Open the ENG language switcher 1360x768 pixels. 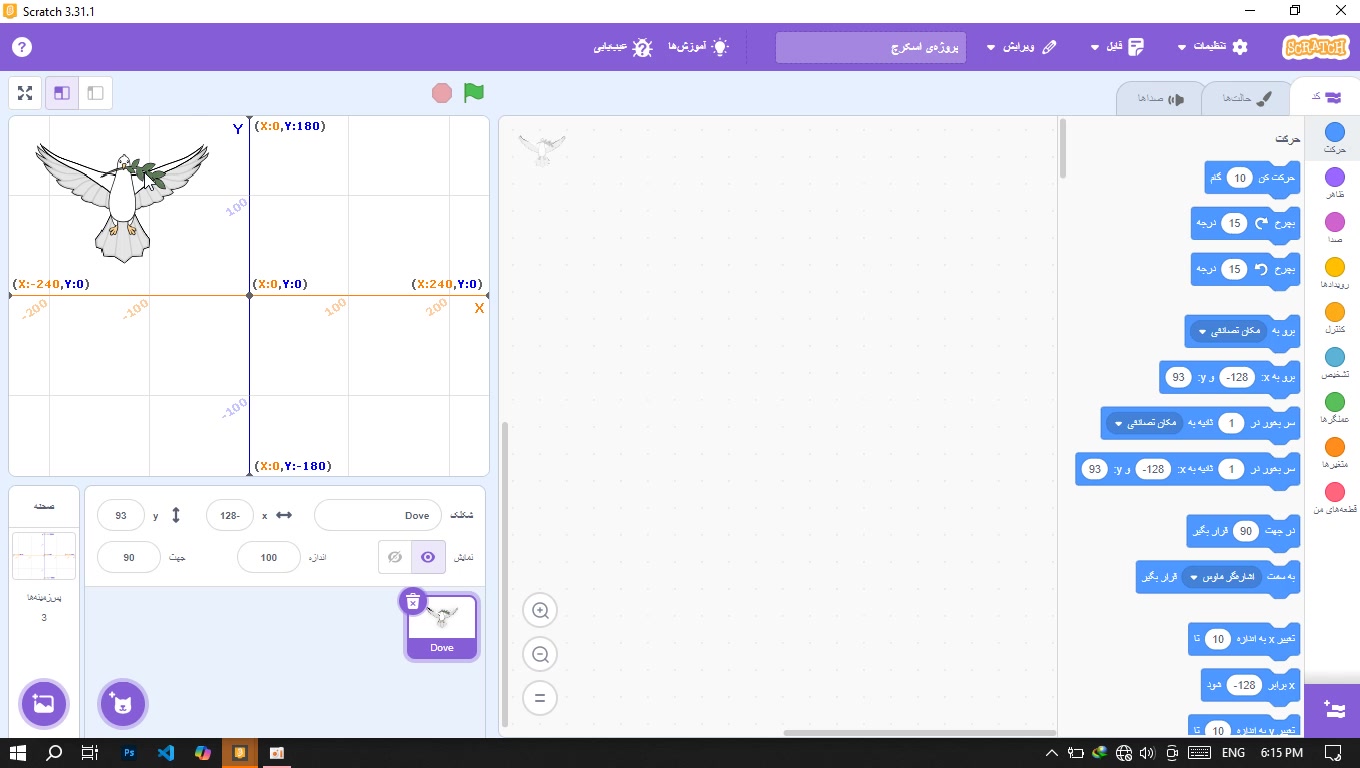[1233, 752]
